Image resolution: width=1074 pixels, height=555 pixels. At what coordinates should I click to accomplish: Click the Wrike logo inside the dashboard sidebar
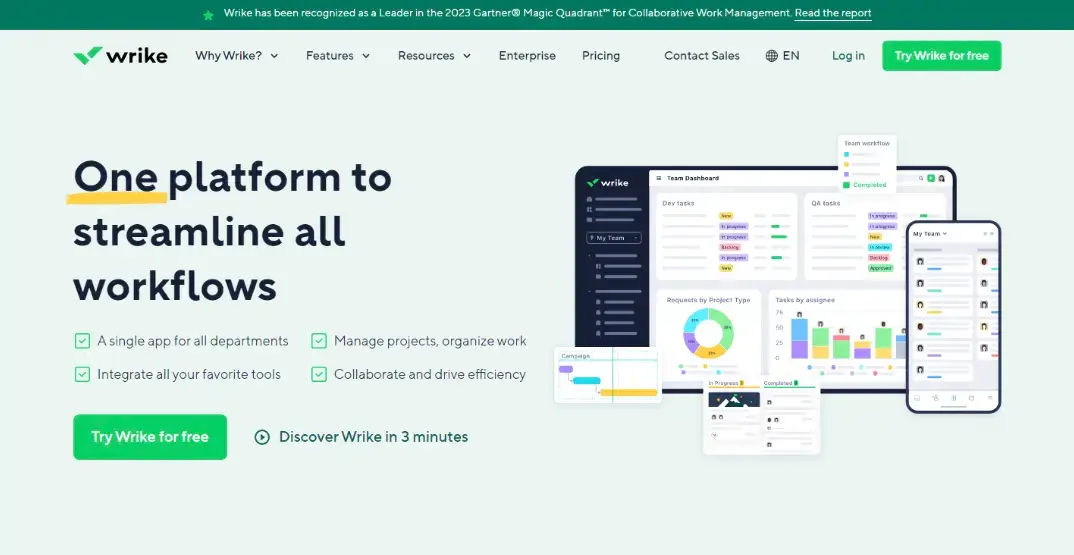point(606,182)
